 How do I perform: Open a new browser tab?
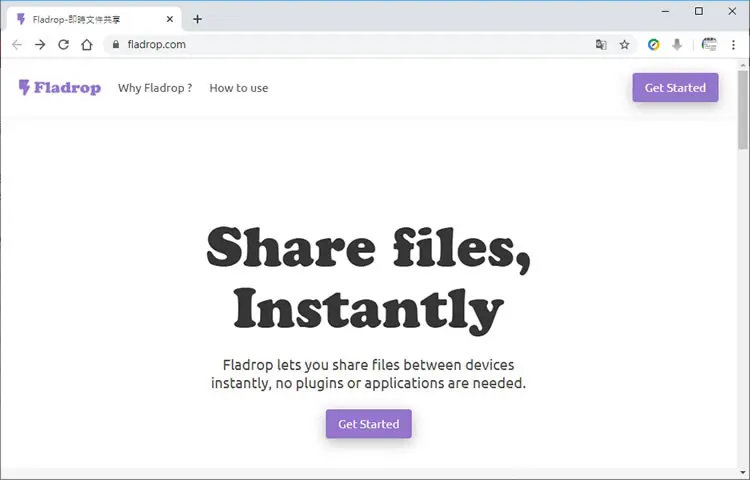198,19
